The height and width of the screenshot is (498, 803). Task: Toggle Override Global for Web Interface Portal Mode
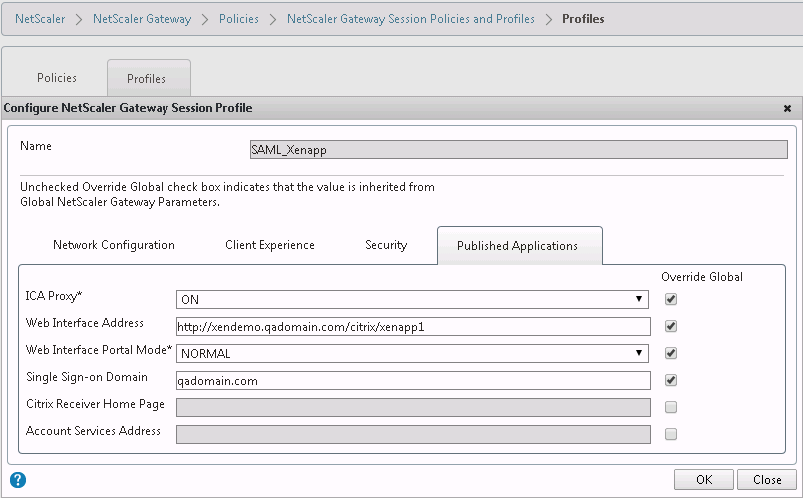671,353
